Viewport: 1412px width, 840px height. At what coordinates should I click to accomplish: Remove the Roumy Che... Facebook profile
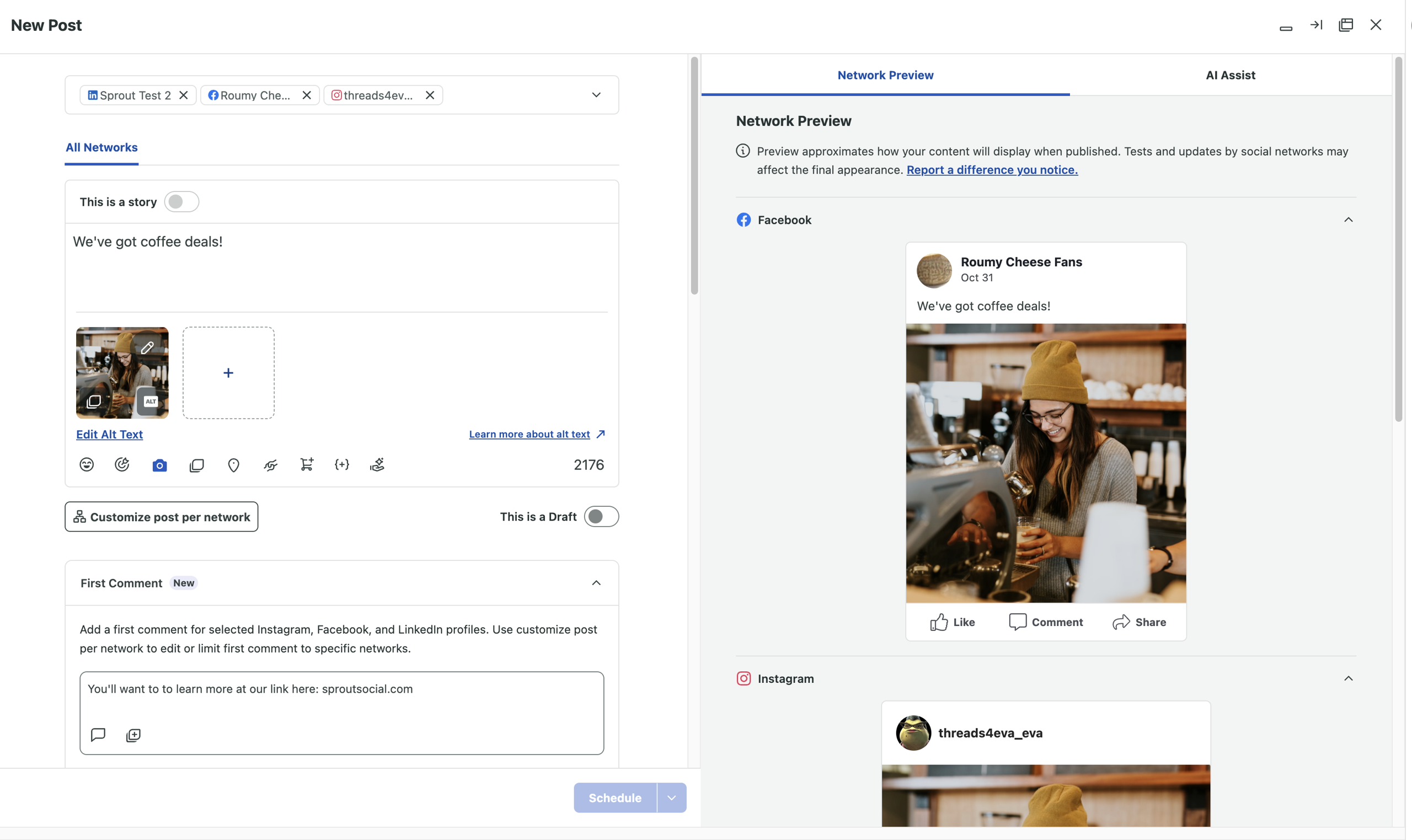pyautogui.click(x=307, y=95)
